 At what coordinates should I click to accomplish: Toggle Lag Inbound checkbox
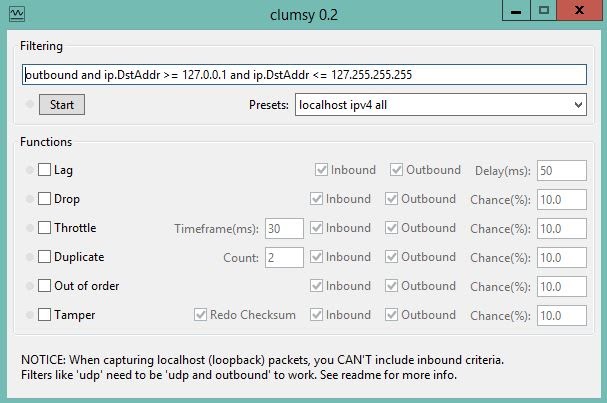click(x=321, y=170)
